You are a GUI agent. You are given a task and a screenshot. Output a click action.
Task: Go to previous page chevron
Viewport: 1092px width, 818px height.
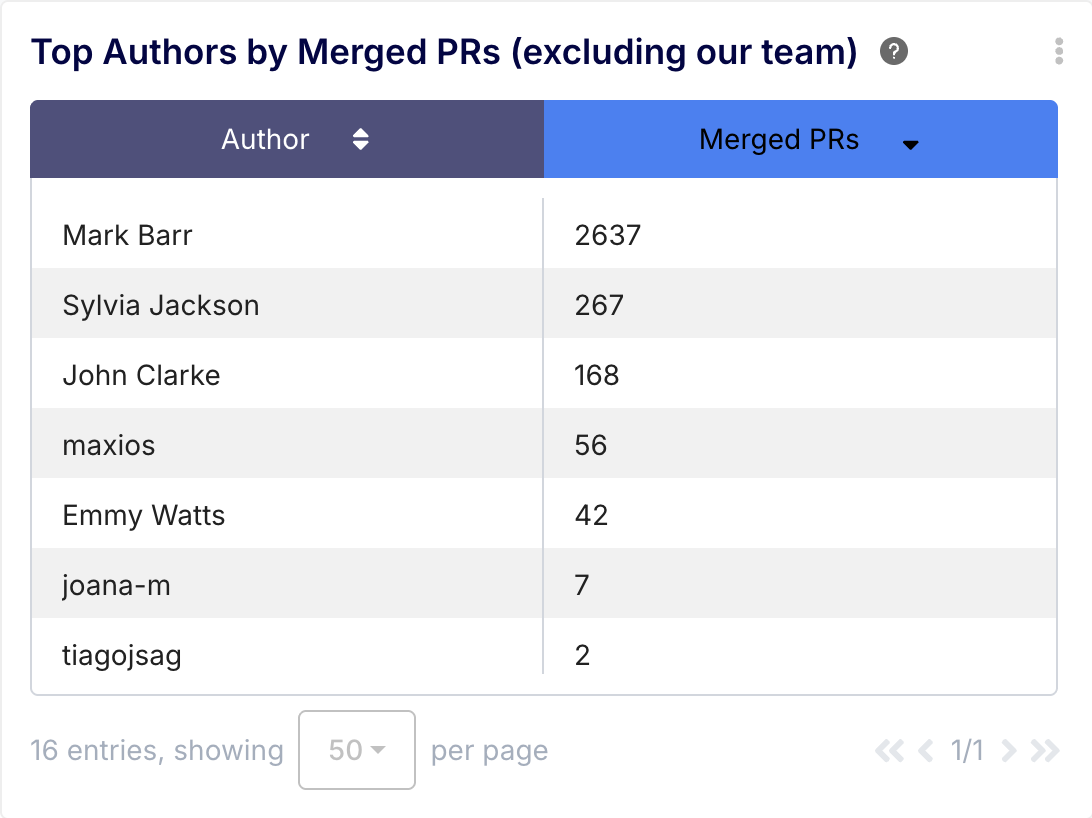pyautogui.click(x=926, y=751)
